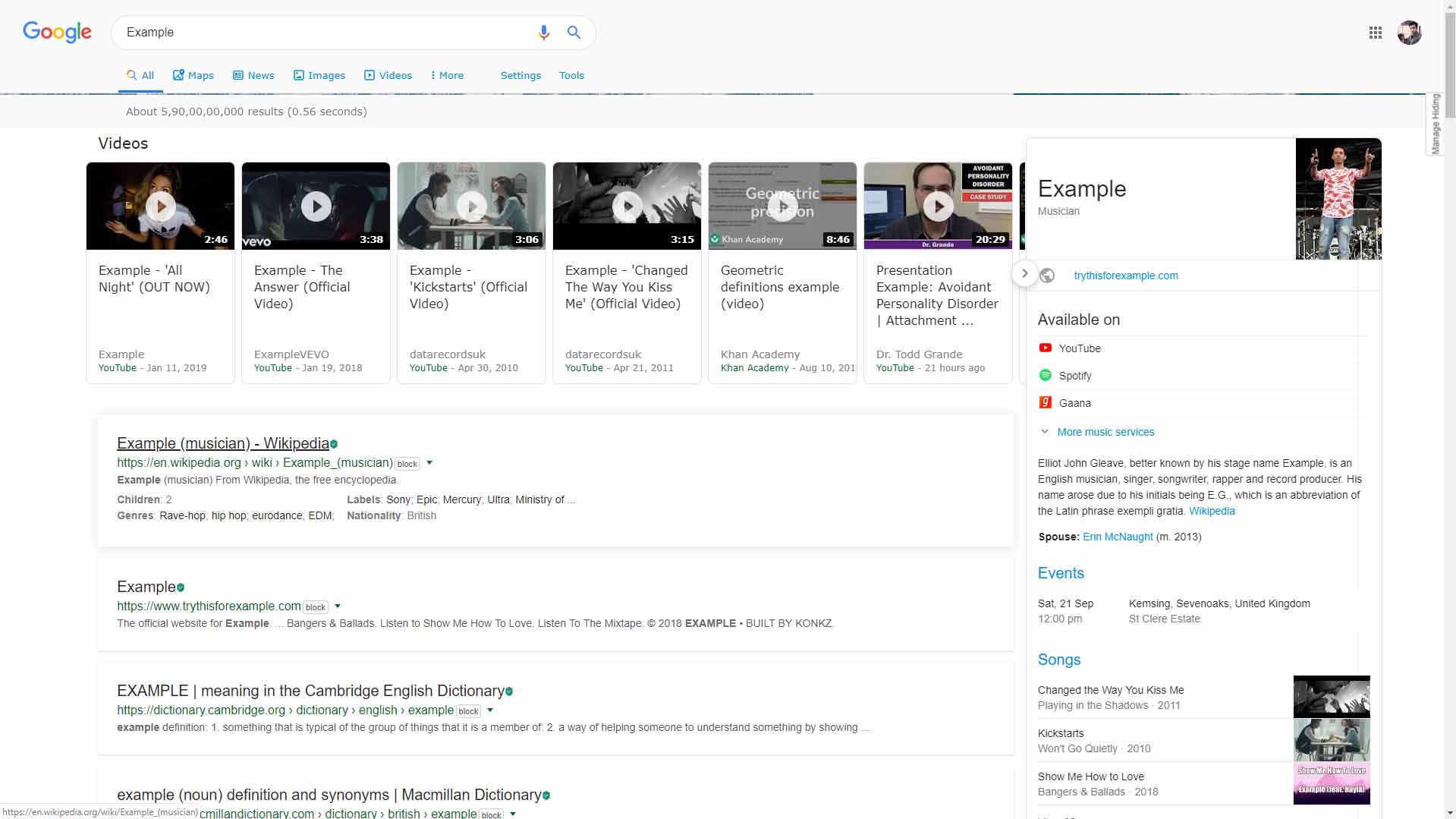Open Cambridge English Dictionary result title
Image resolution: width=1456 pixels, height=819 pixels.
[x=311, y=691]
